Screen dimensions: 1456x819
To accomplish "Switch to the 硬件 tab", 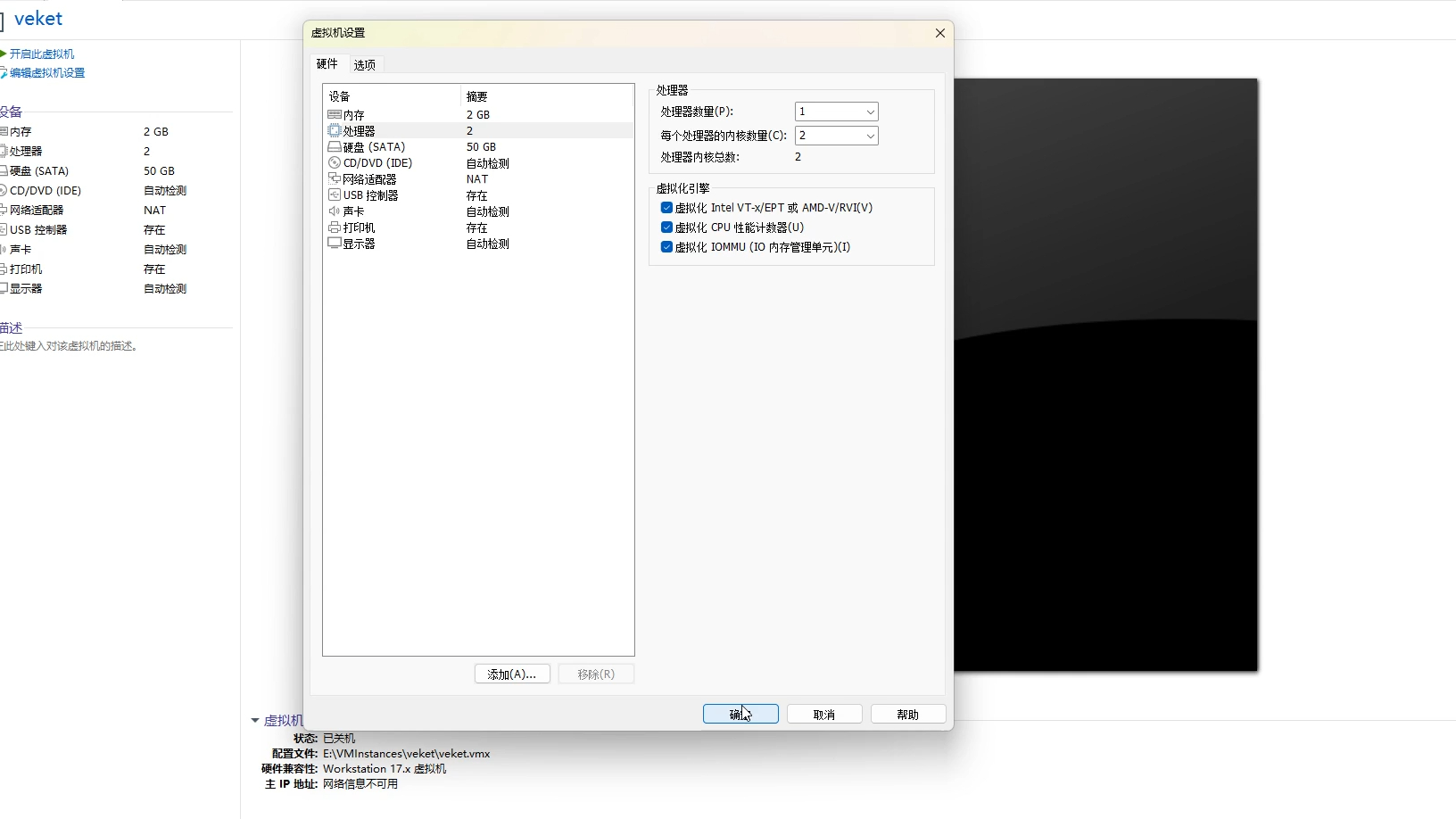I will (x=327, y=64).
